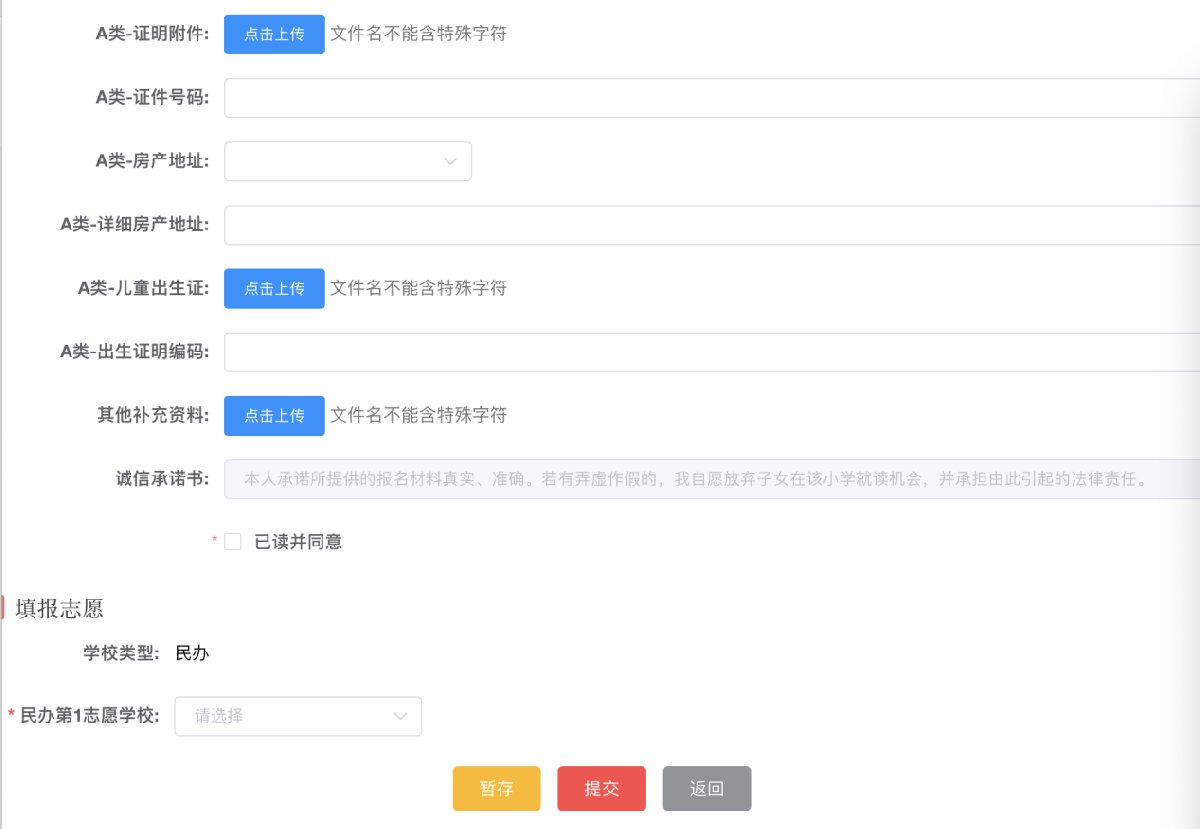Click the upload button for A类-证明附件
Screen dimensions: 1200x829
(x=274, y=34)
